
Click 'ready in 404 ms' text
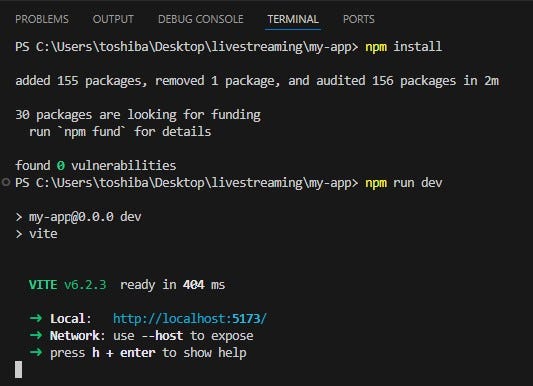[172, 285]
